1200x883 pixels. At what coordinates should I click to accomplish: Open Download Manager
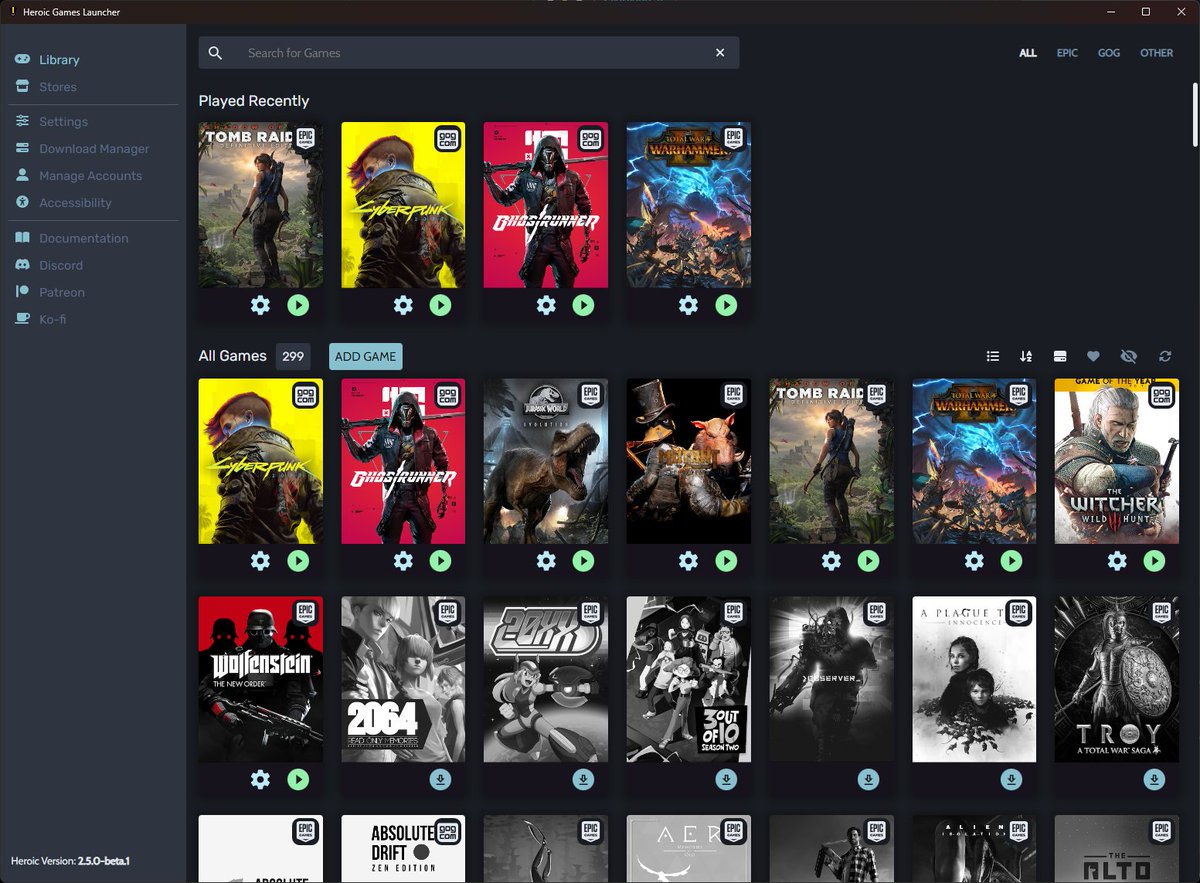click(82, 148)
